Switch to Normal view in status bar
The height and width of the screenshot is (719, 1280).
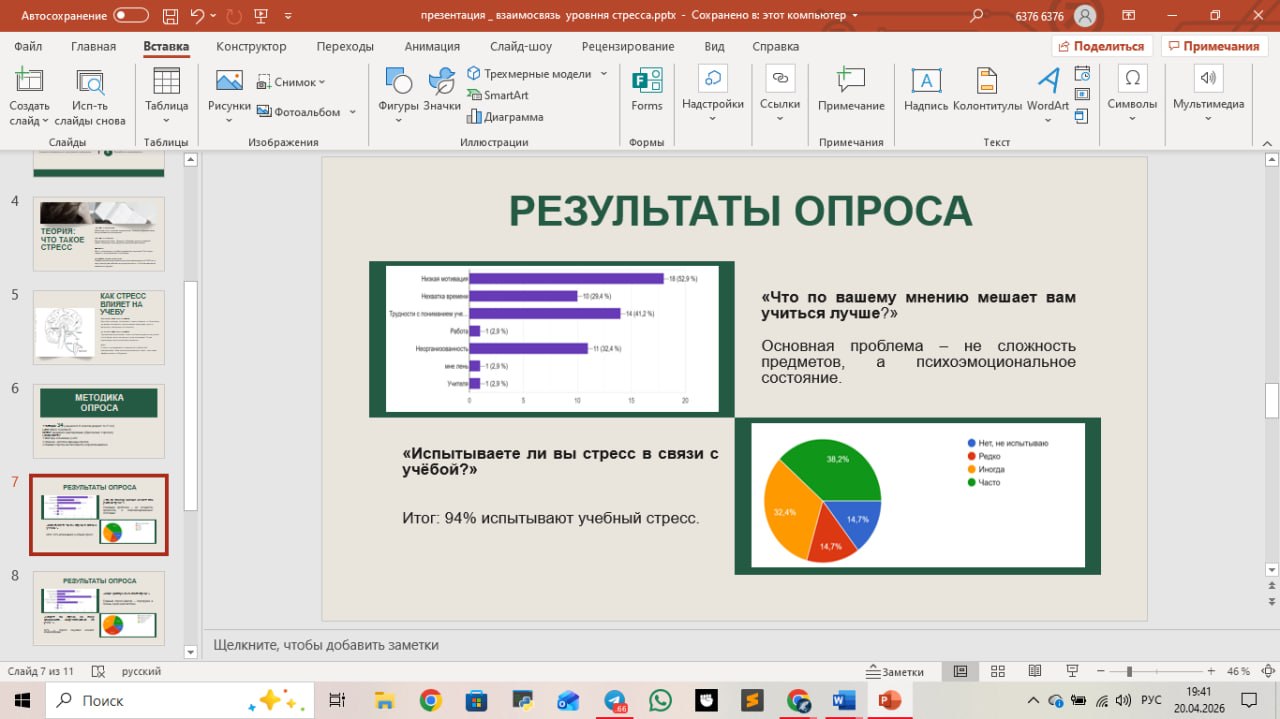[x=960, y=671]
